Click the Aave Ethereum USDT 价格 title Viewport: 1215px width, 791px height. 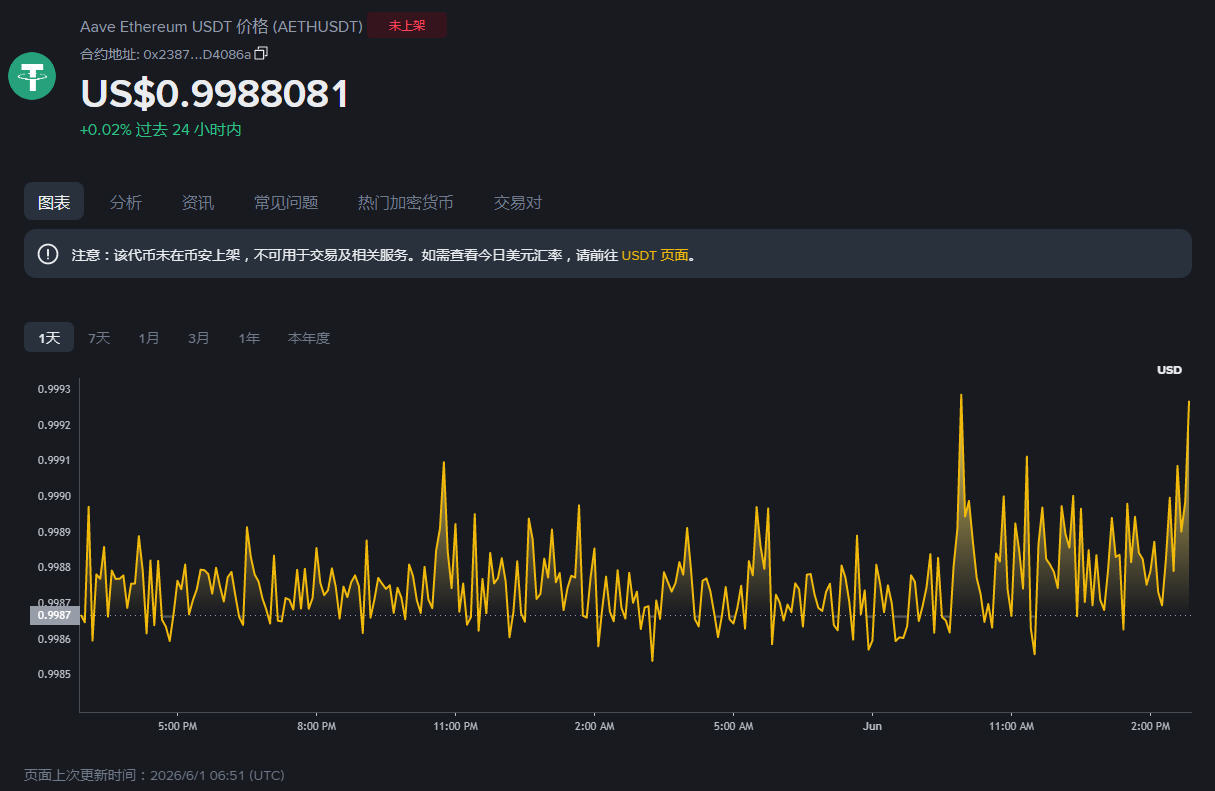tap(221, 26)
